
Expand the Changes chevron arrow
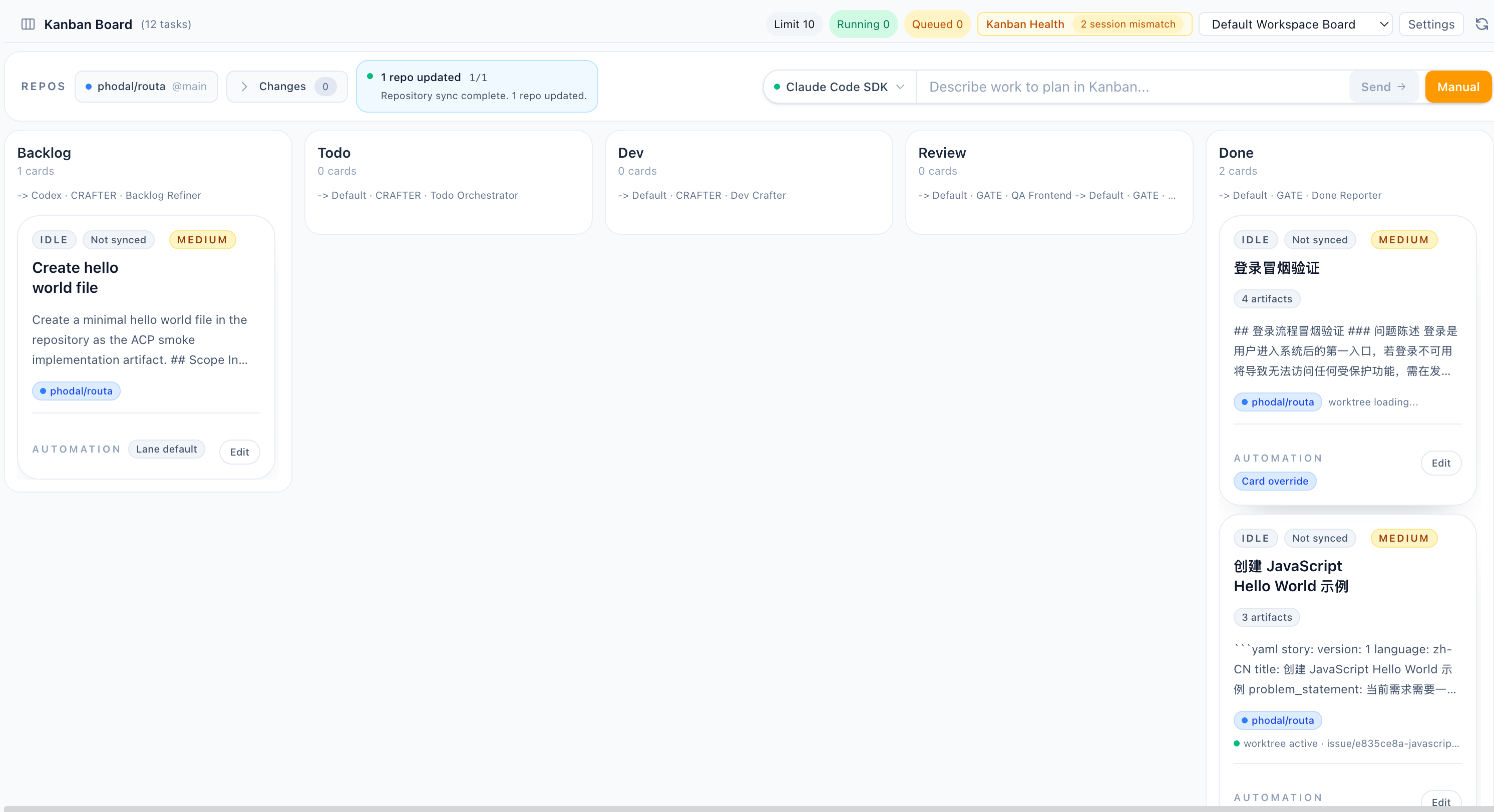(244, 87)
